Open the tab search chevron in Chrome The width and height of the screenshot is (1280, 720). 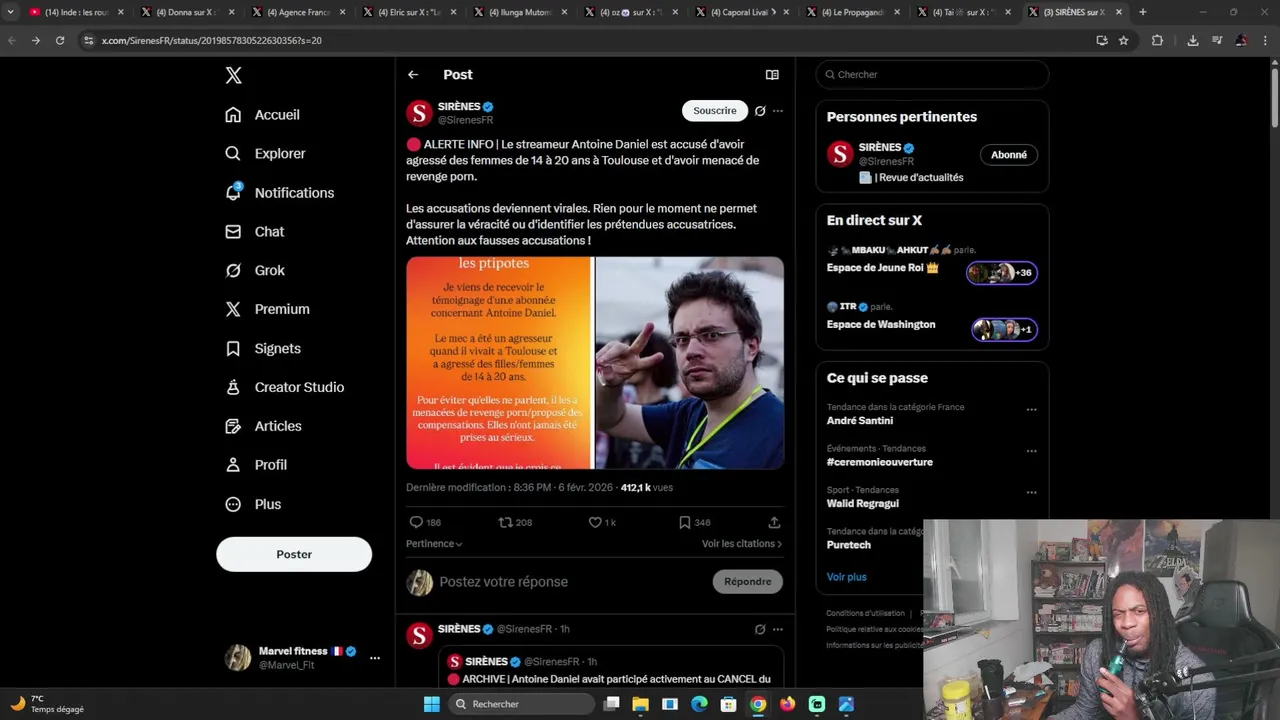point(10,12)
